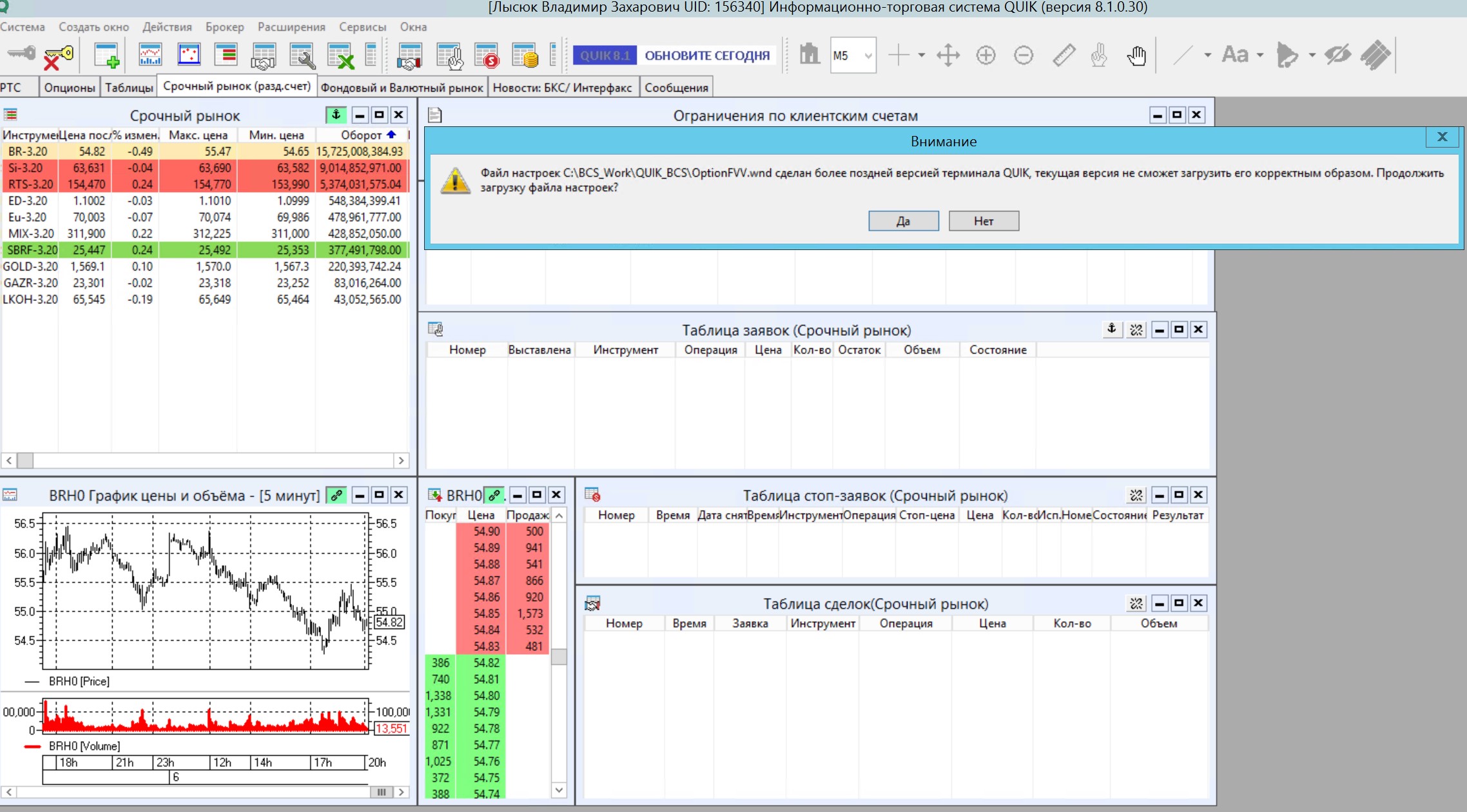1467x812 pixels.
Task: Expand the Aa text tool dropdown arrow
Action: tap(1260, 56)
